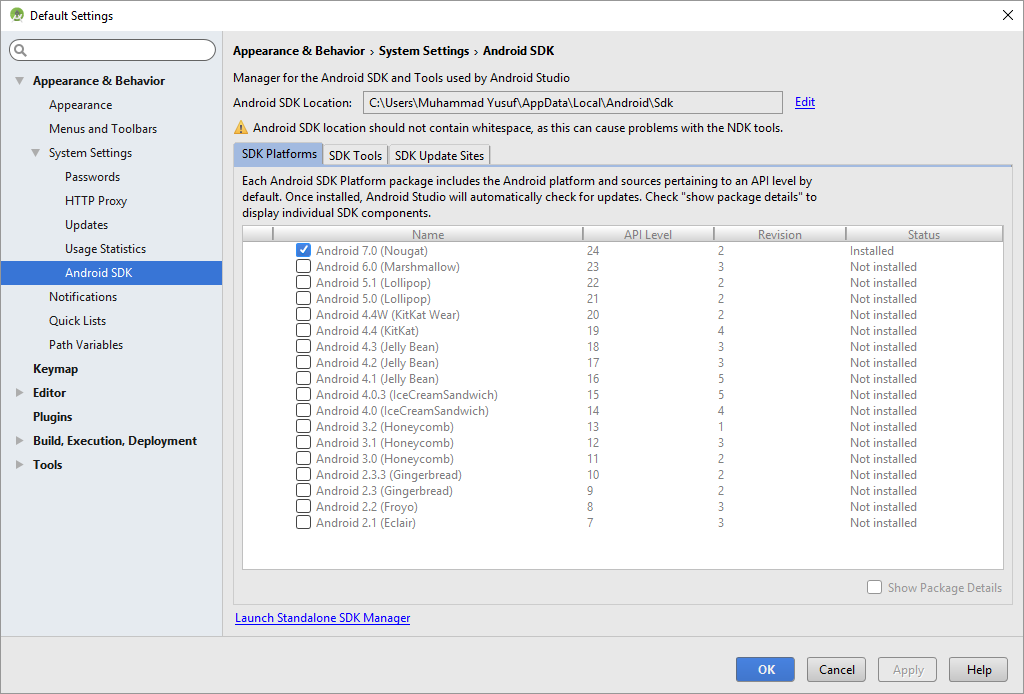Select Menus and Toolbars setting

tap(103, 129)
